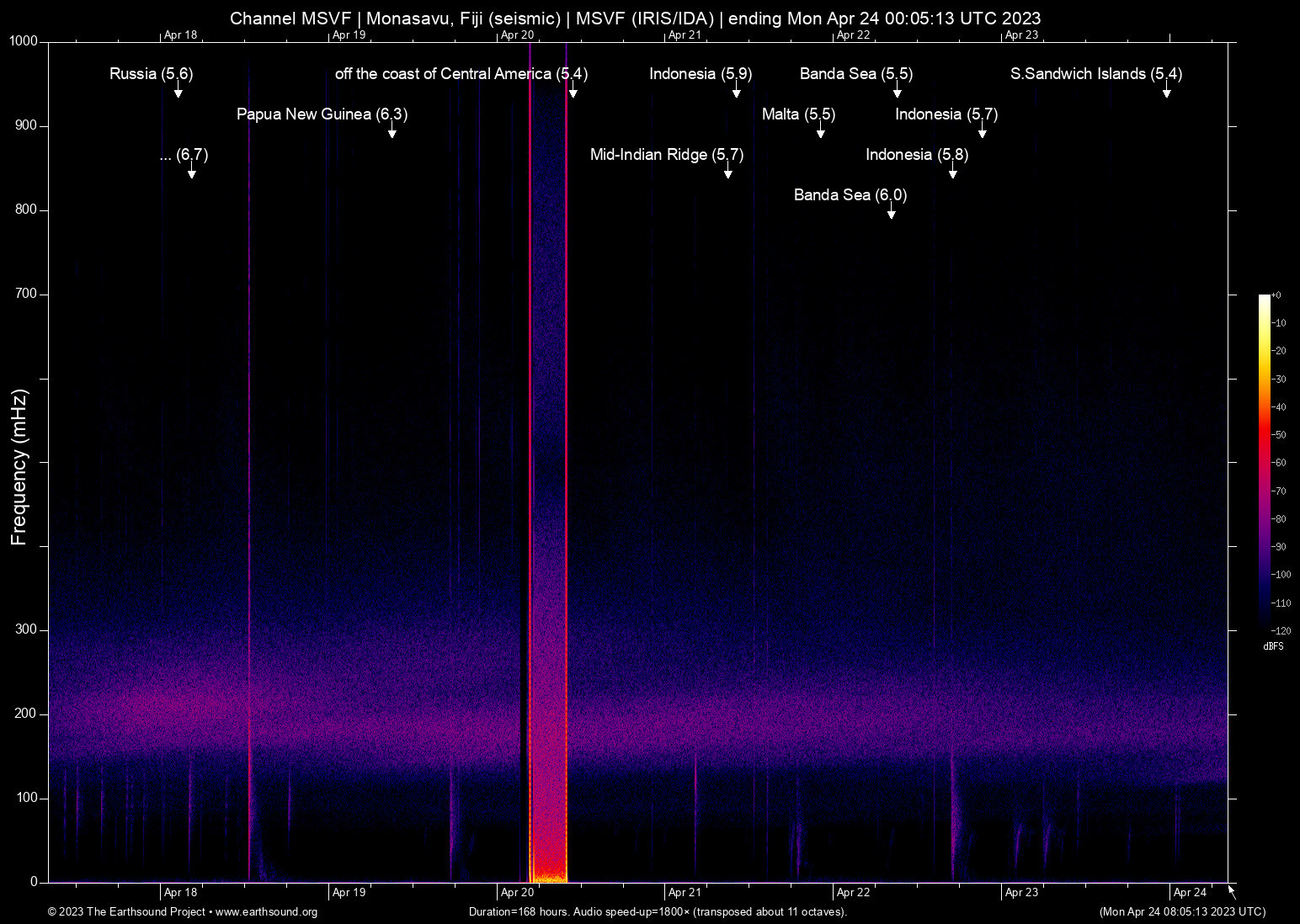Click the arrow below Indonesia (5.8)
This screenshot has width=1300, height=924.
[x=952, y=172]
